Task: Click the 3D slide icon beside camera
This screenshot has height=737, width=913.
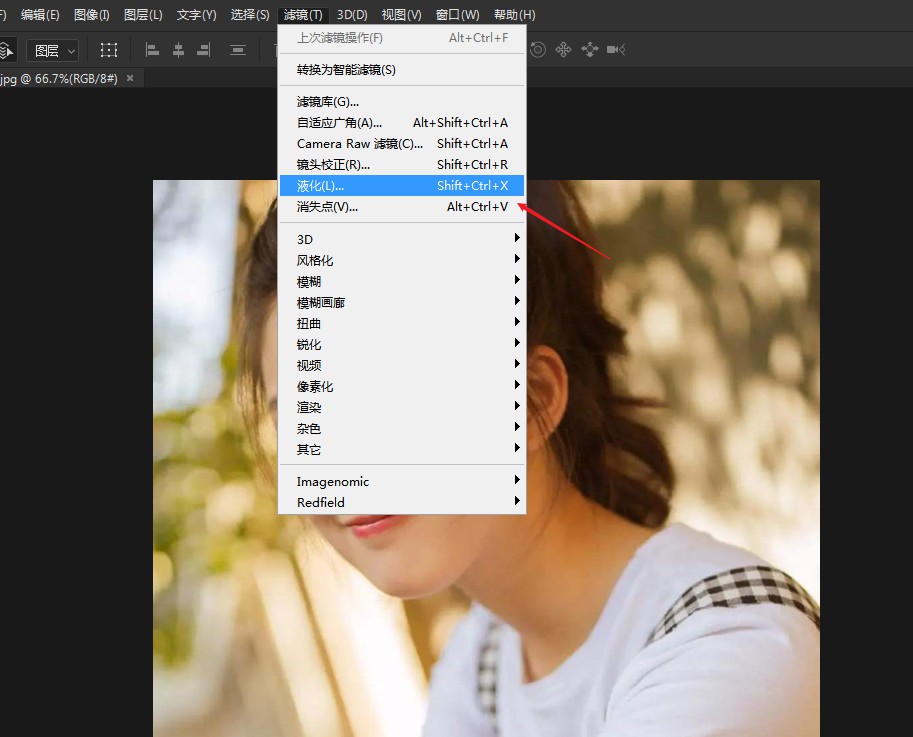Action: [x=590, y=50]
